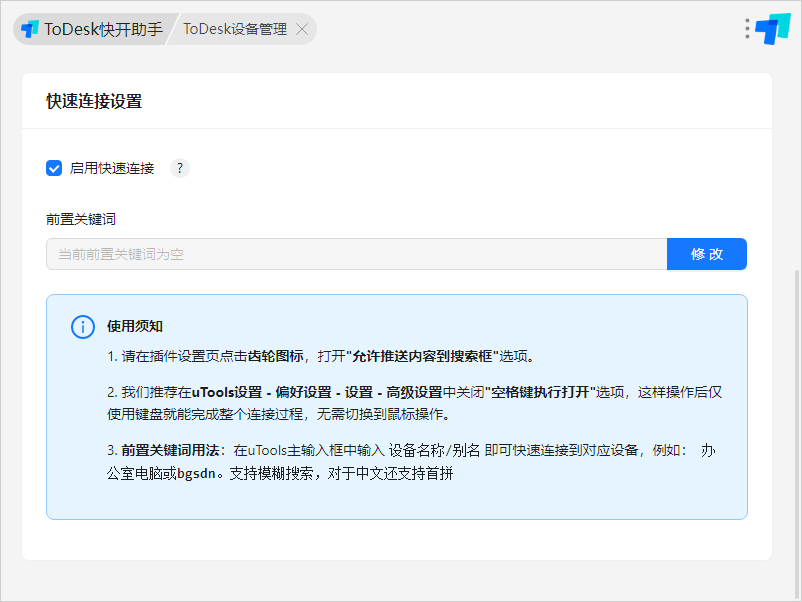Click the info icon beside 使用须知
This screenshot has width=802, height=602.
pyautogui.click(x=83, y=326)
